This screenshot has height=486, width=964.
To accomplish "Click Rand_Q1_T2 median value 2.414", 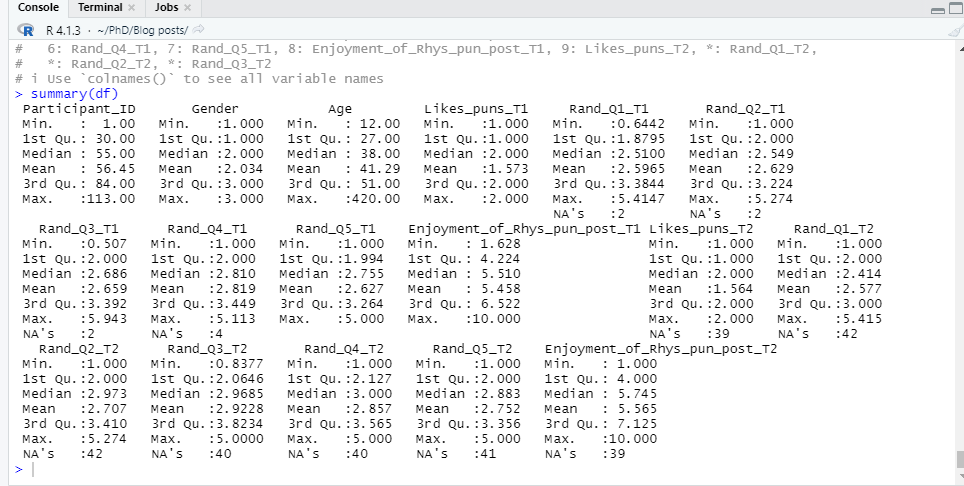I will (862, 274).
